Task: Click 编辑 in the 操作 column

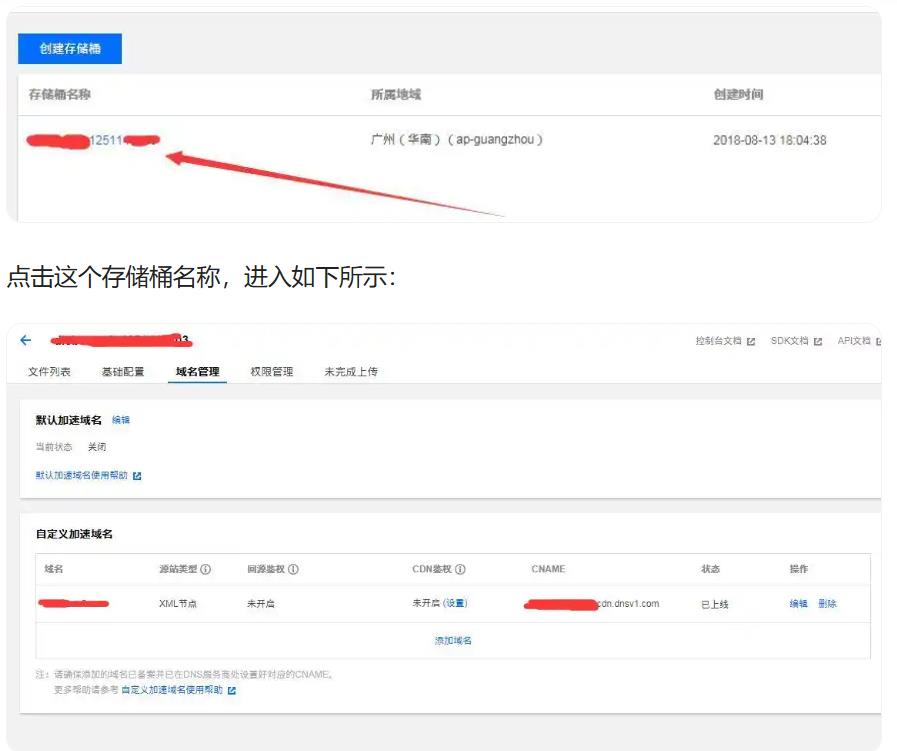Action: click(798, 604)
